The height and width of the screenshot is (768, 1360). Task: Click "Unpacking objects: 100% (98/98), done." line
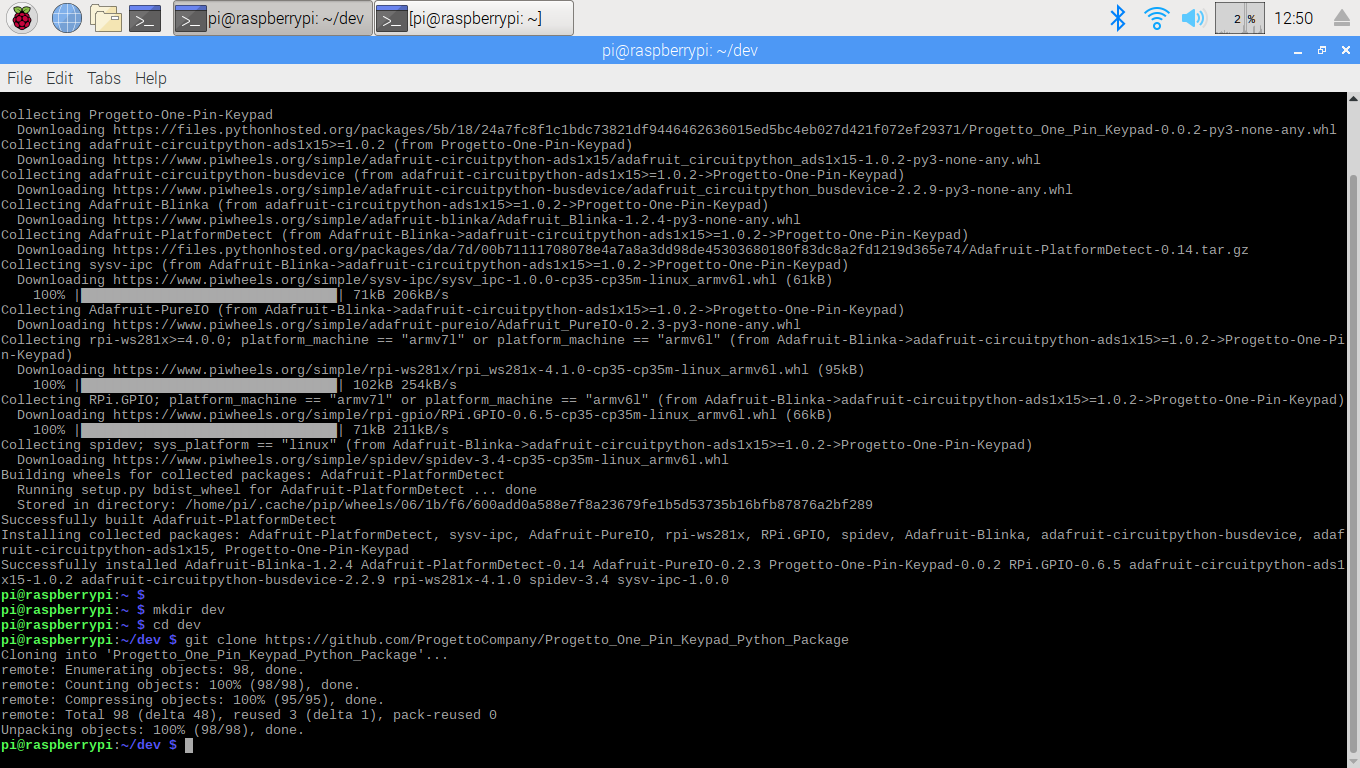click(153, 730)
